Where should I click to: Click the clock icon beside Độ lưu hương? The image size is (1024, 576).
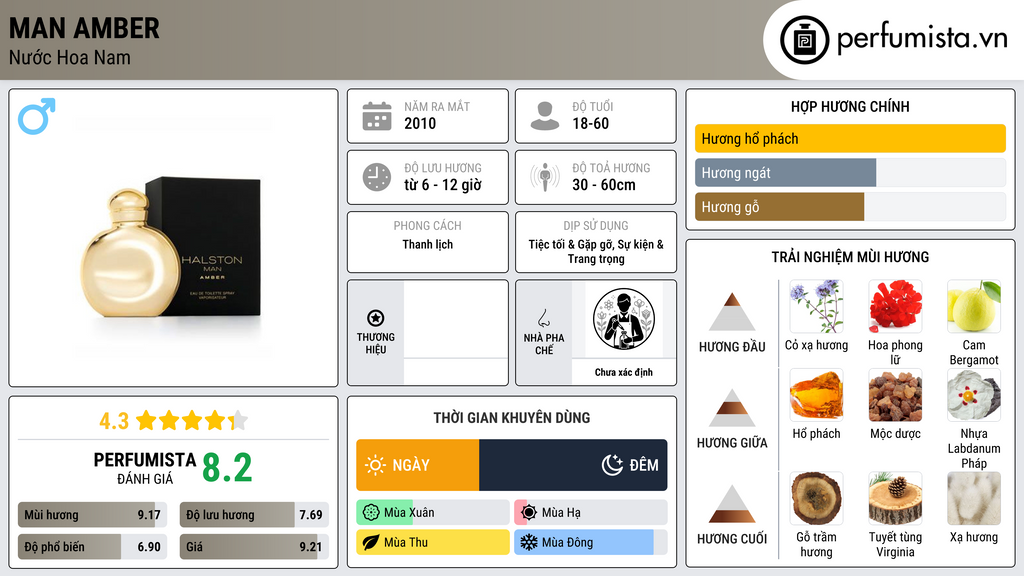377,177
